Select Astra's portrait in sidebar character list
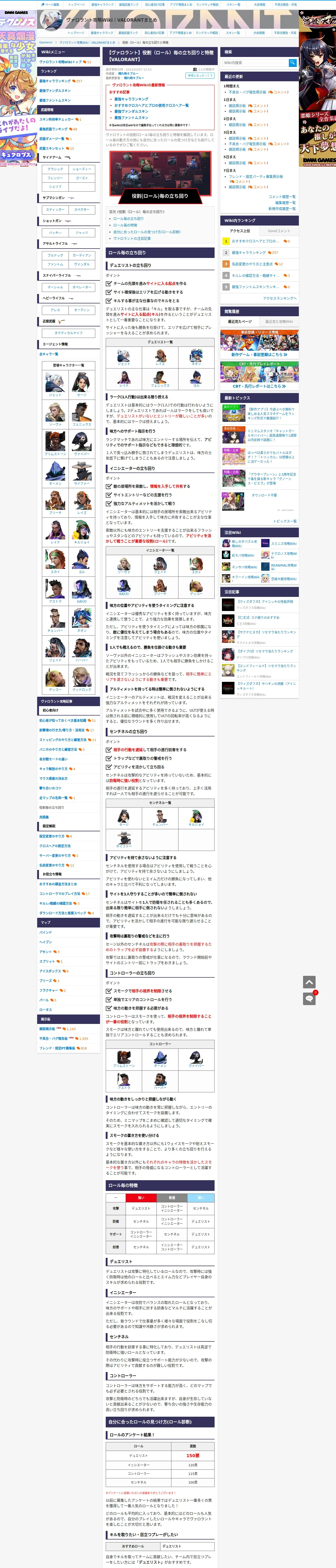Viewport: 336px width, 1568px height. pos(55,588)
